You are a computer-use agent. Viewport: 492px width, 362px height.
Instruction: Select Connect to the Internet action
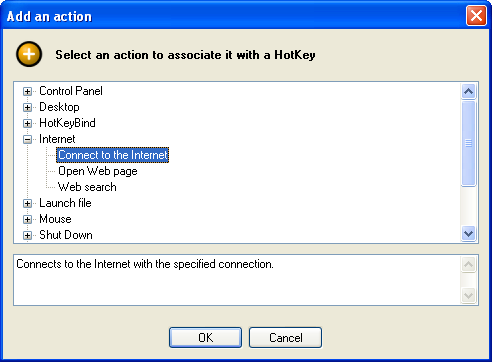coord(113,155)
